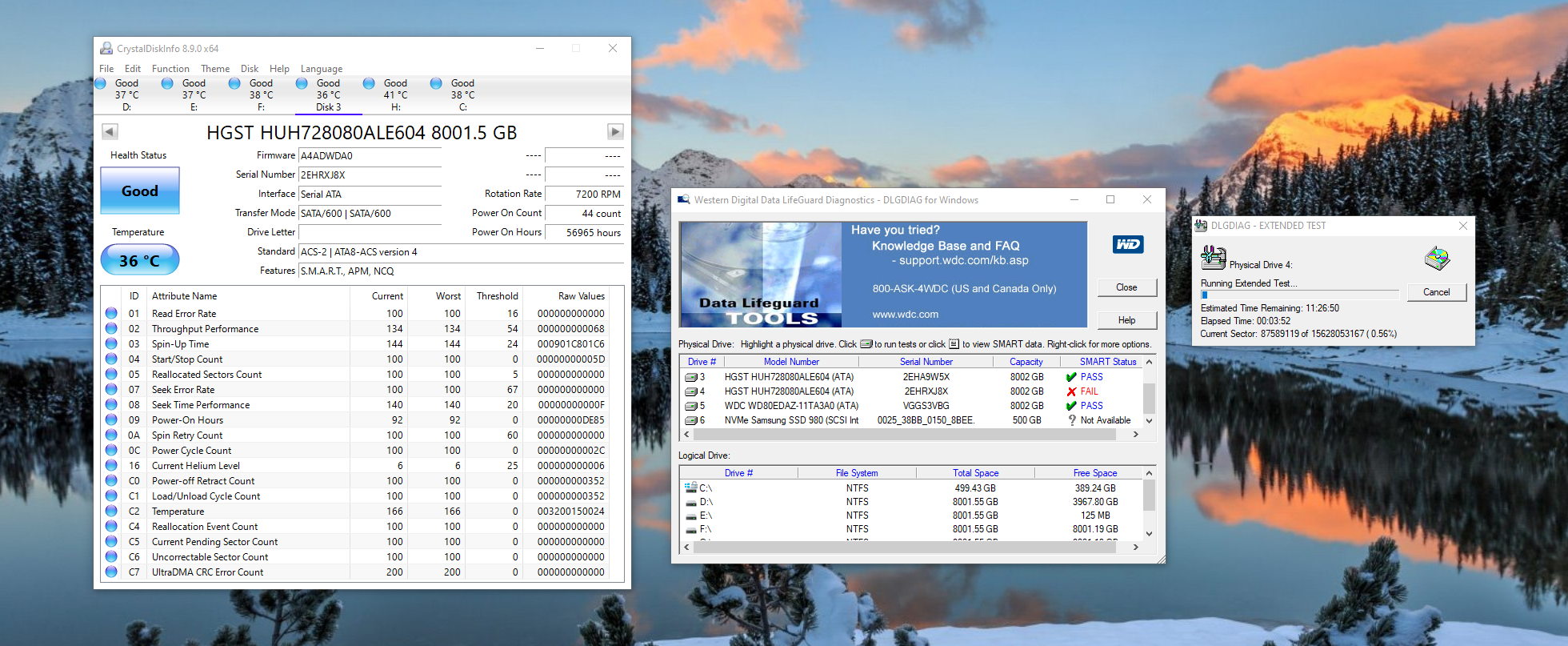
Task: Click the health orb above drive C: in CrystalDiskInfo
Action: (436, 83)
